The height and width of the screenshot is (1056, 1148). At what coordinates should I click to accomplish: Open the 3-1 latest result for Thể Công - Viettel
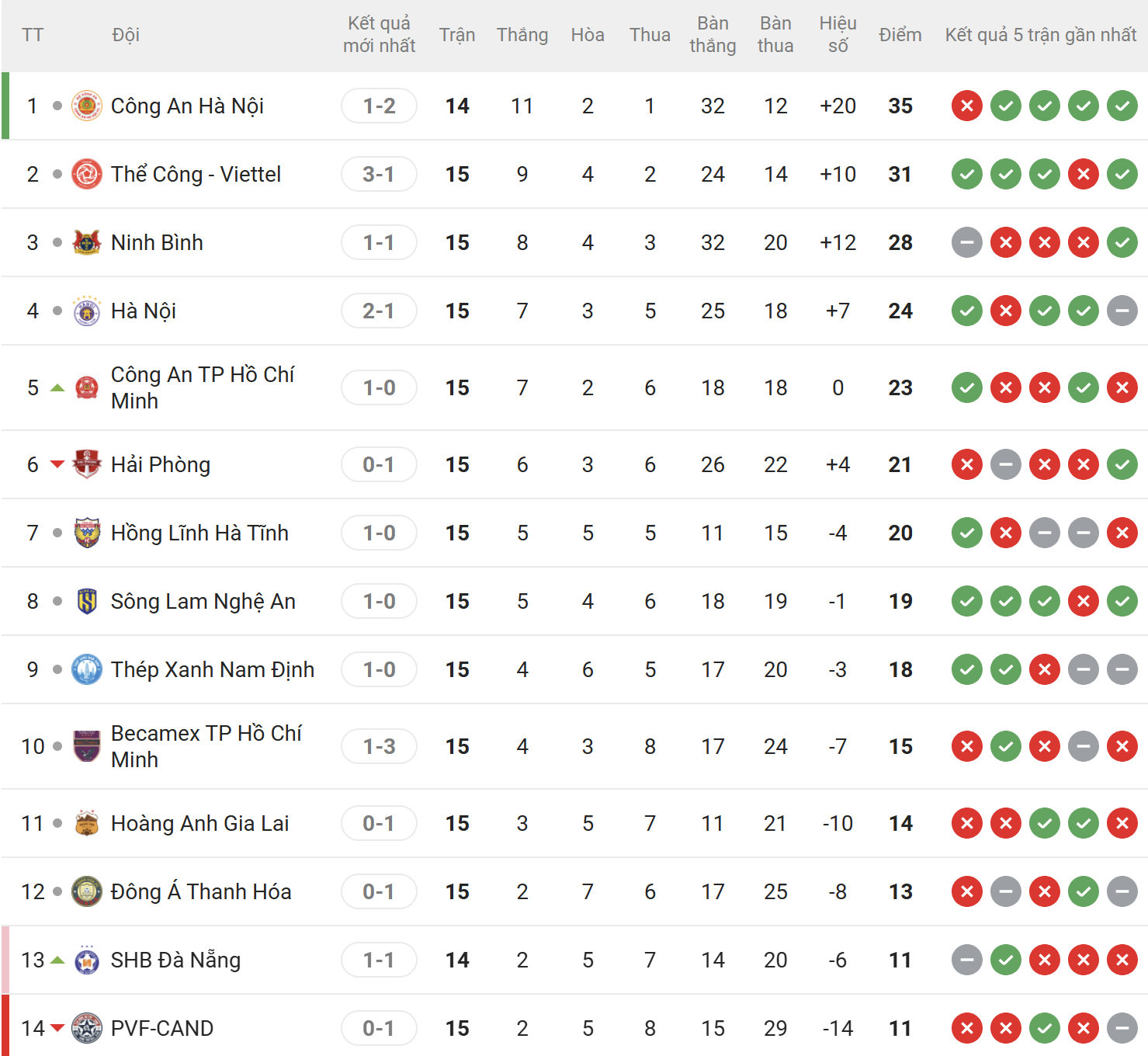[379, 174]
